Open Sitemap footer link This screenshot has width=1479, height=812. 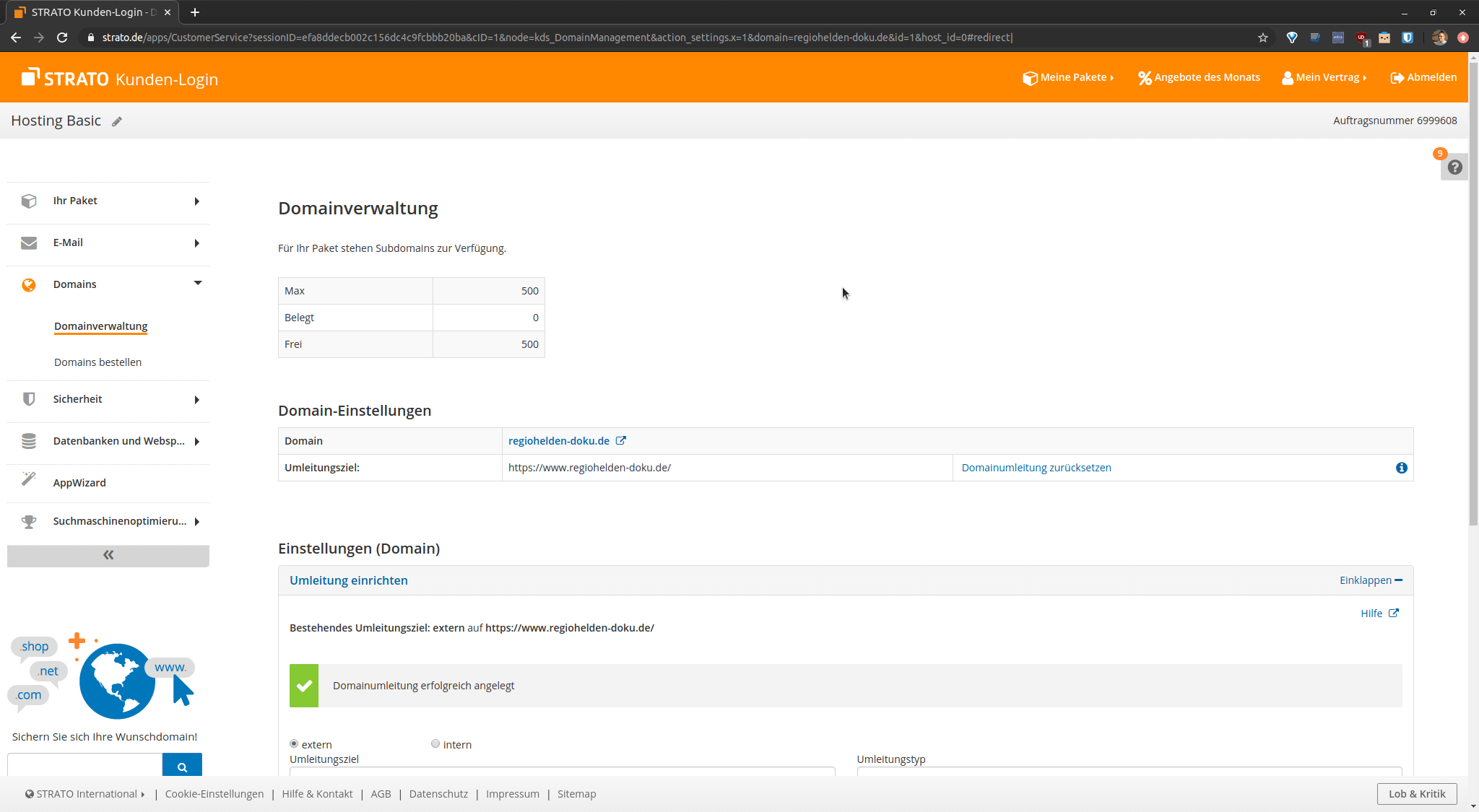coord(576,794)
